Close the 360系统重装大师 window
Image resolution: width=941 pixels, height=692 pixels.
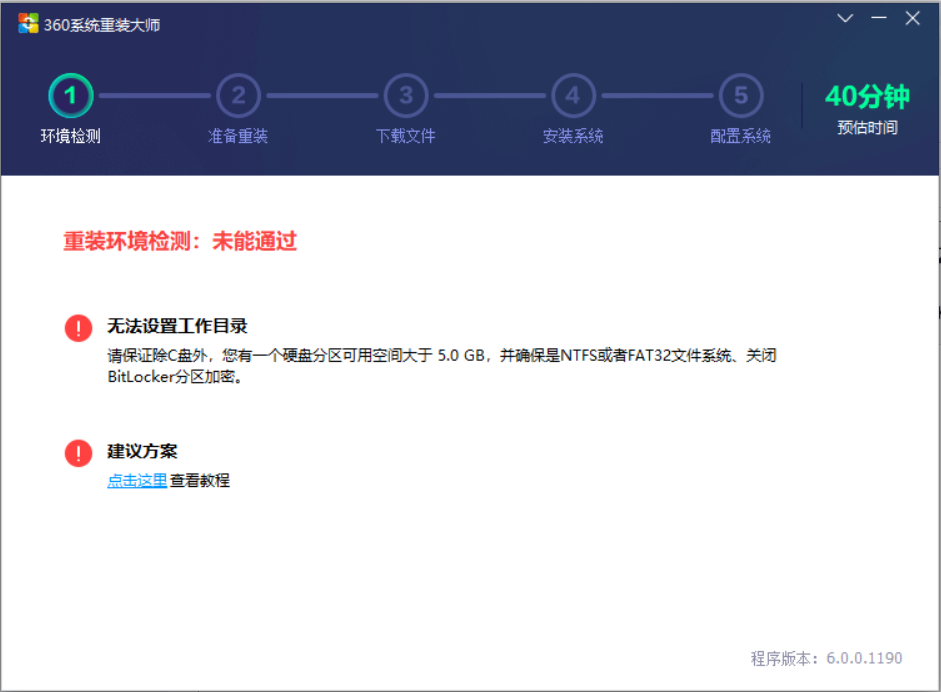pos(912,18)
